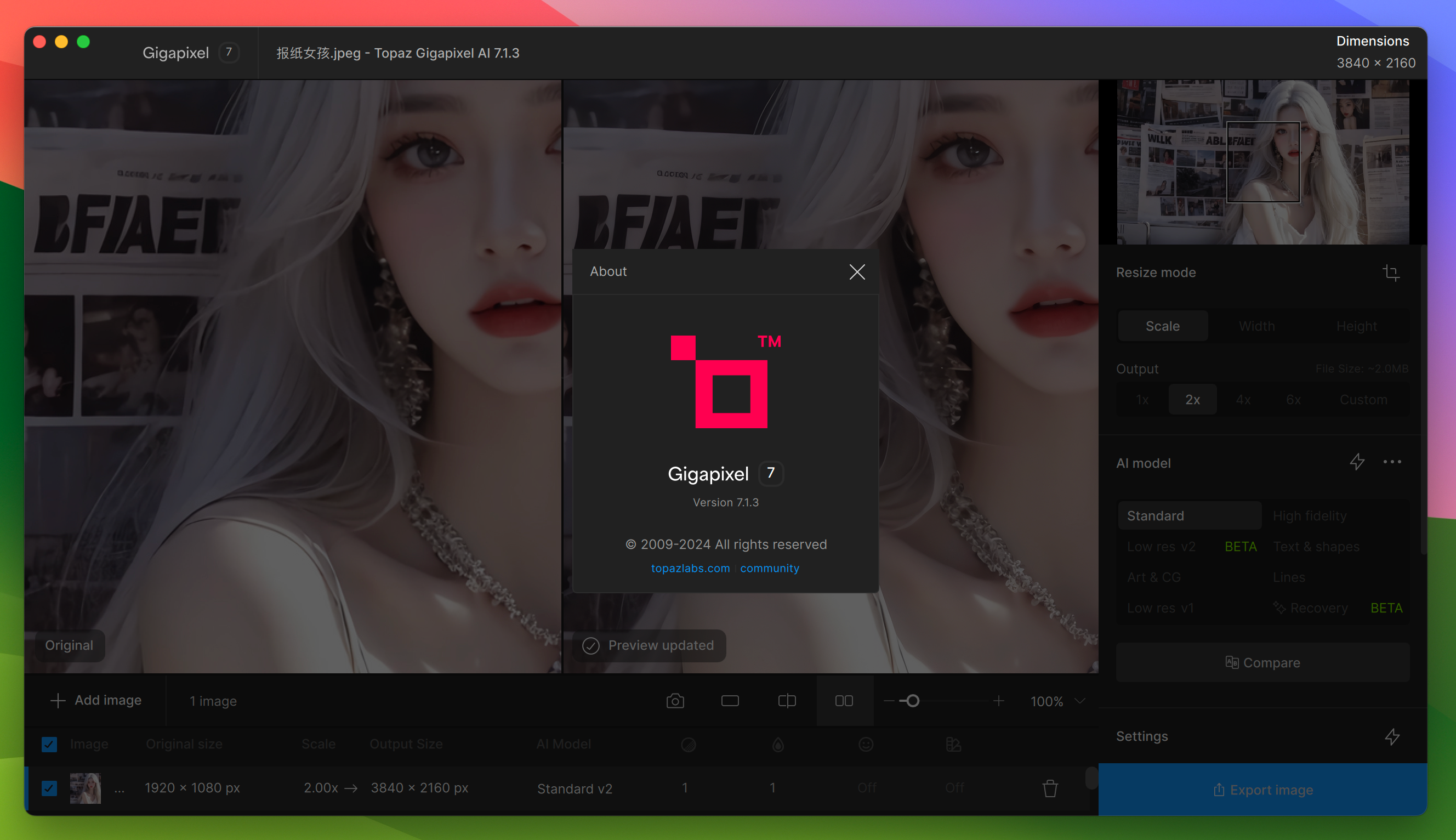The image size is (1456, 840).
Task: Expand the Scale resize mode dropdown
Action: pos(1163,325)
